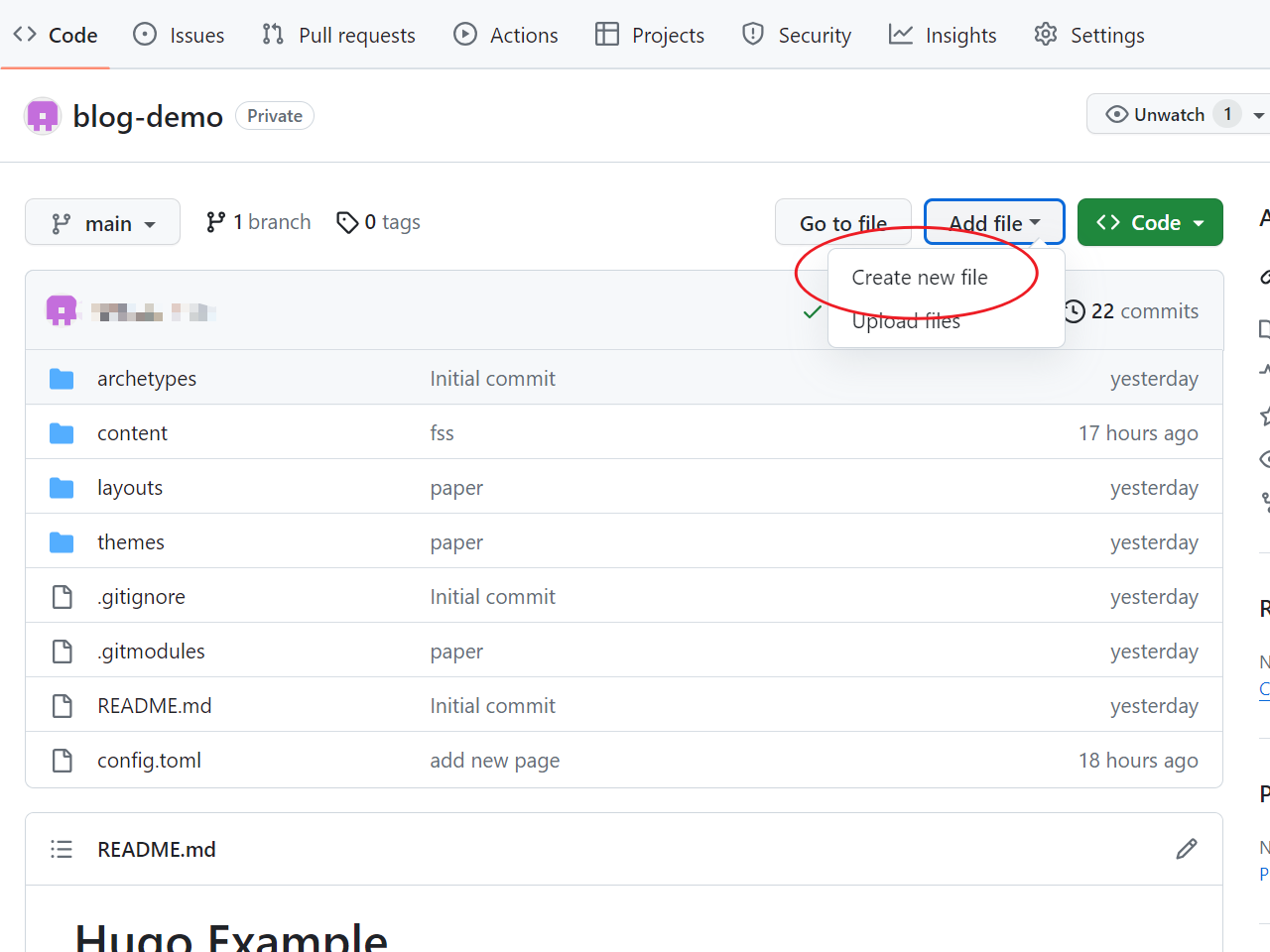Image resolution: width=1270 pixels, height=952 pixels.
Task: Click the README.md row file icon
Action: pos(62,706)
